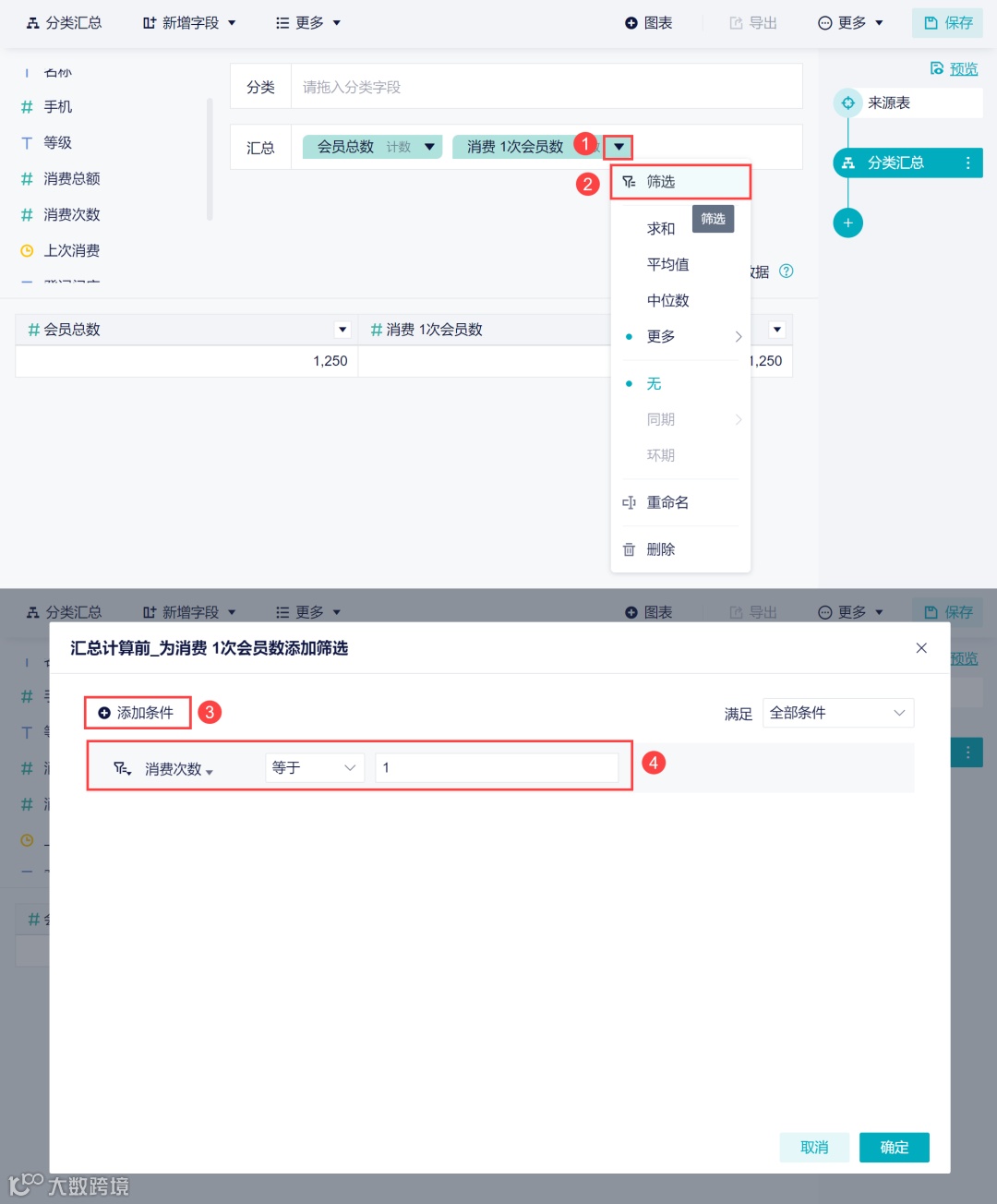Screen dimensions: 997x1204
Task: Click the three-dot menu on 分类汇总 node
Action: [967, 163]
